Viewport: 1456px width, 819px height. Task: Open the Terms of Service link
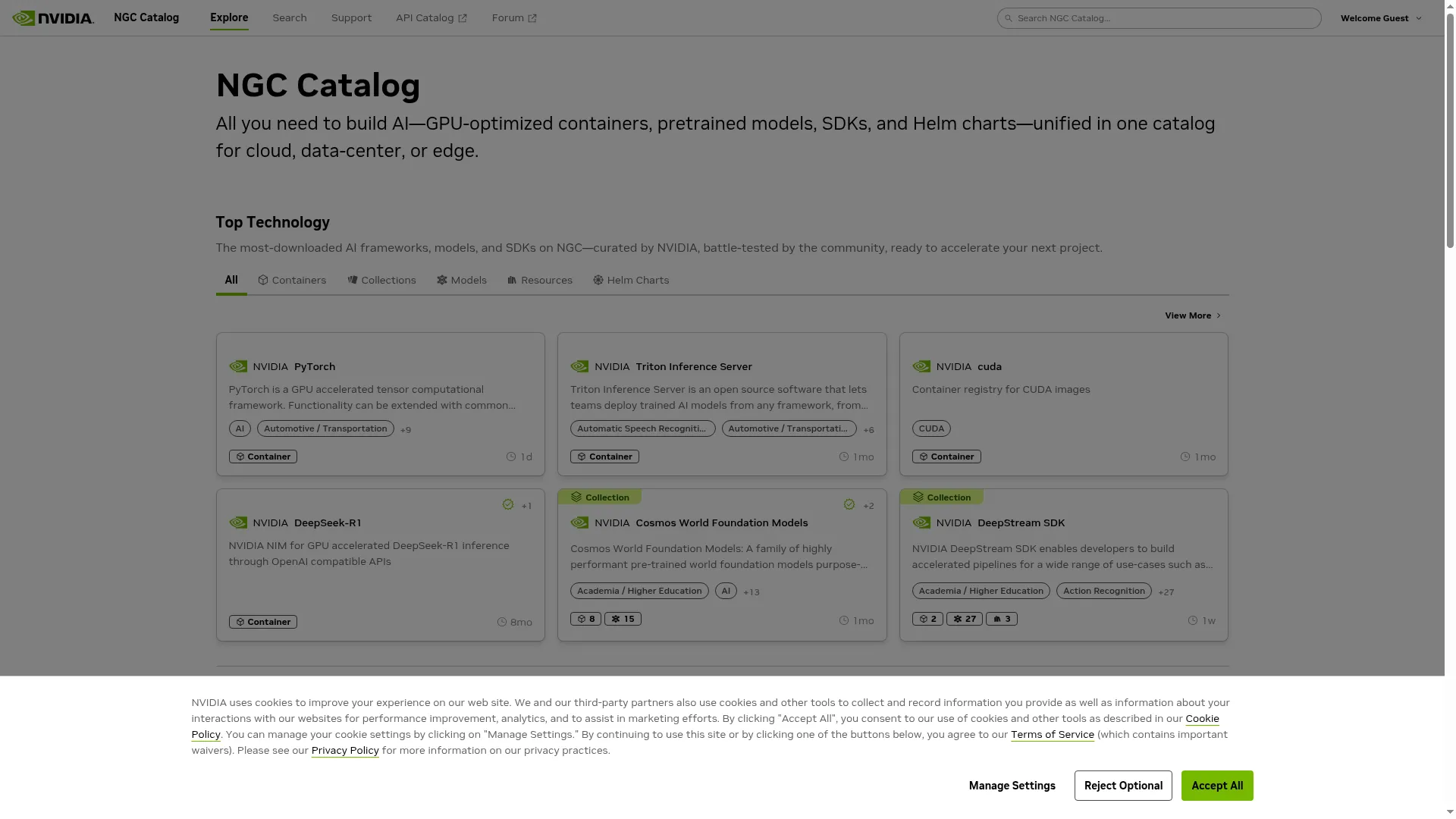tap(1053, 735)
